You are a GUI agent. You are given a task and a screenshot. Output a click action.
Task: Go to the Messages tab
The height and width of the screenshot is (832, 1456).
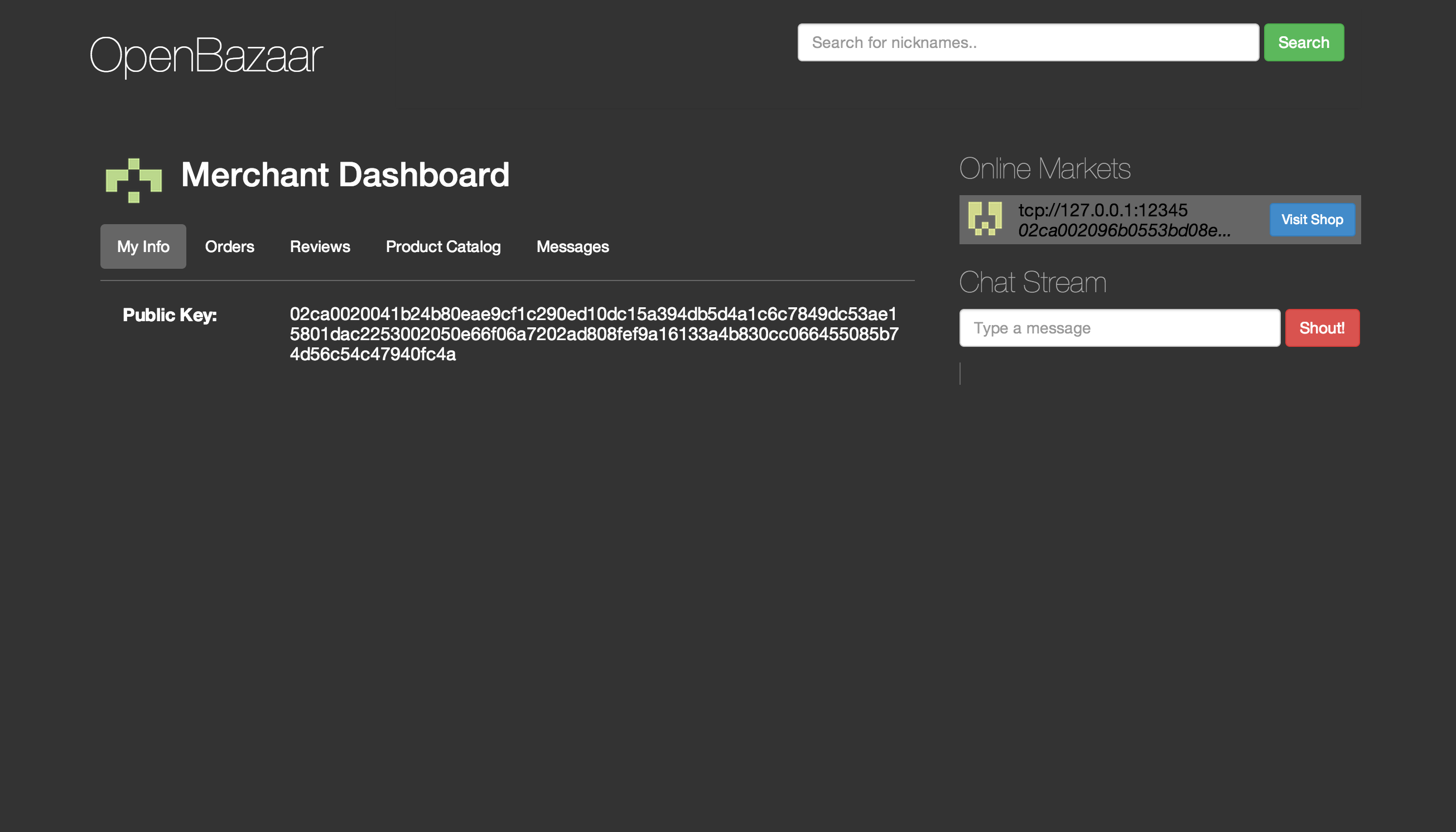click(x=572, y=246)
